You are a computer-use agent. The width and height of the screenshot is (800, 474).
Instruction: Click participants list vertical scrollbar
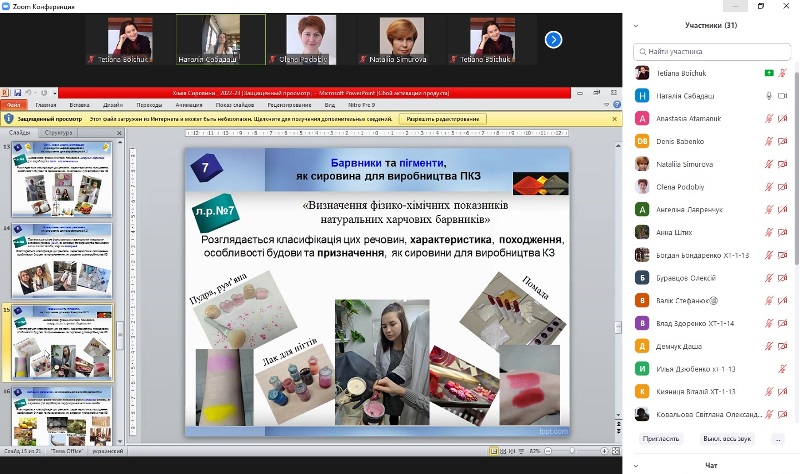tap(796, 168)
